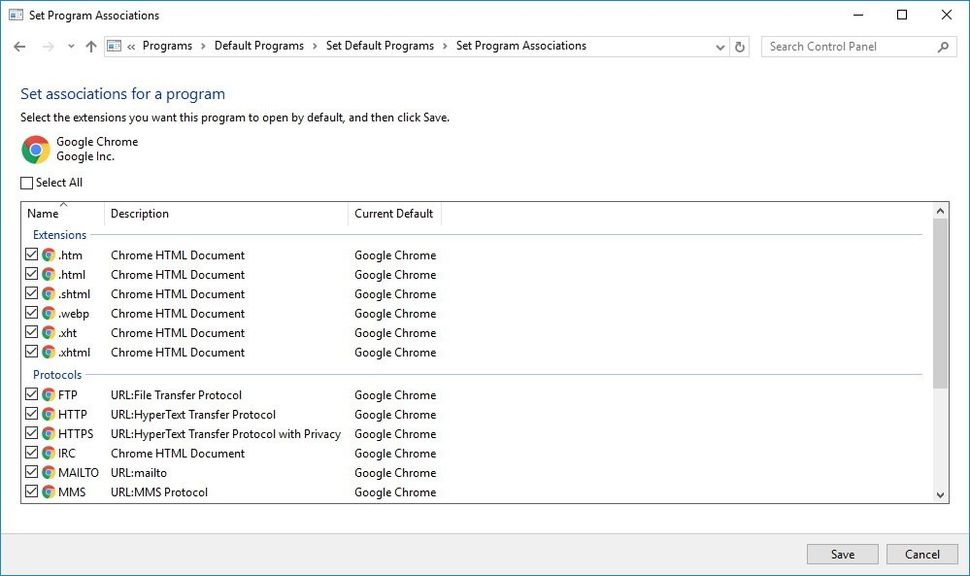Click the back navigation arrow
The image size is (970, 576).
click(x=19, y=46)
